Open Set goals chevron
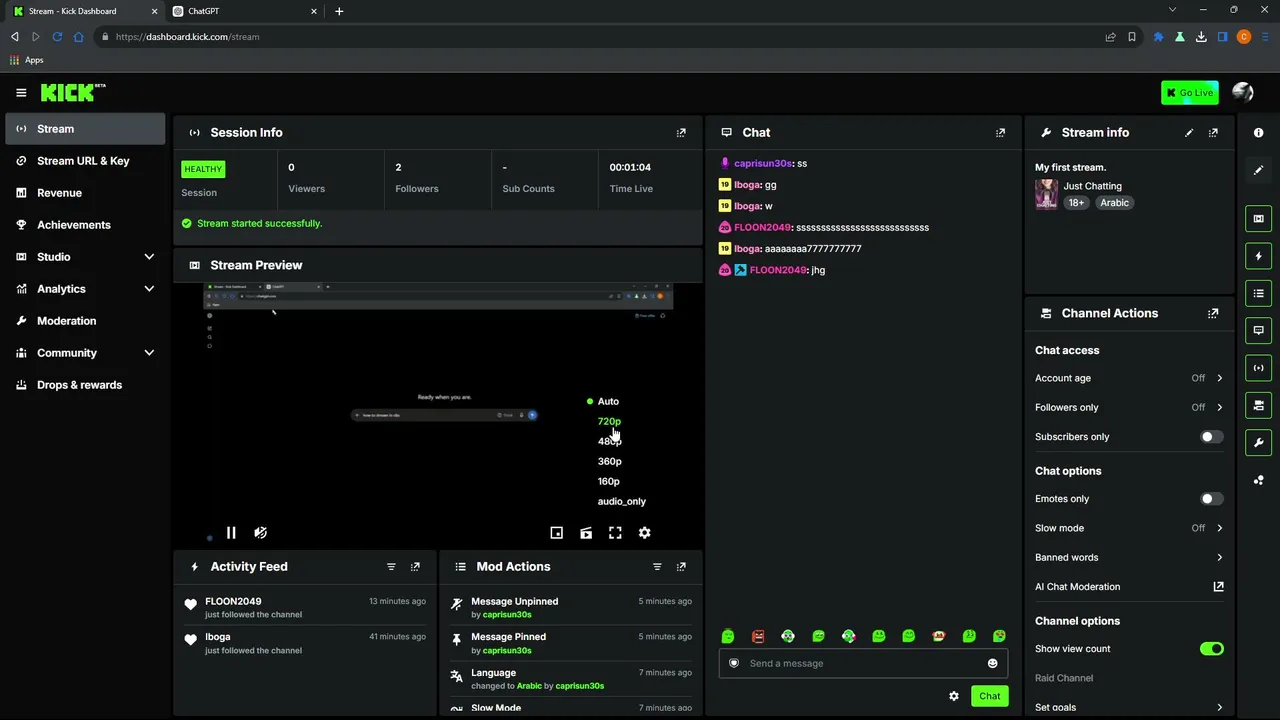 point(1219,707)
